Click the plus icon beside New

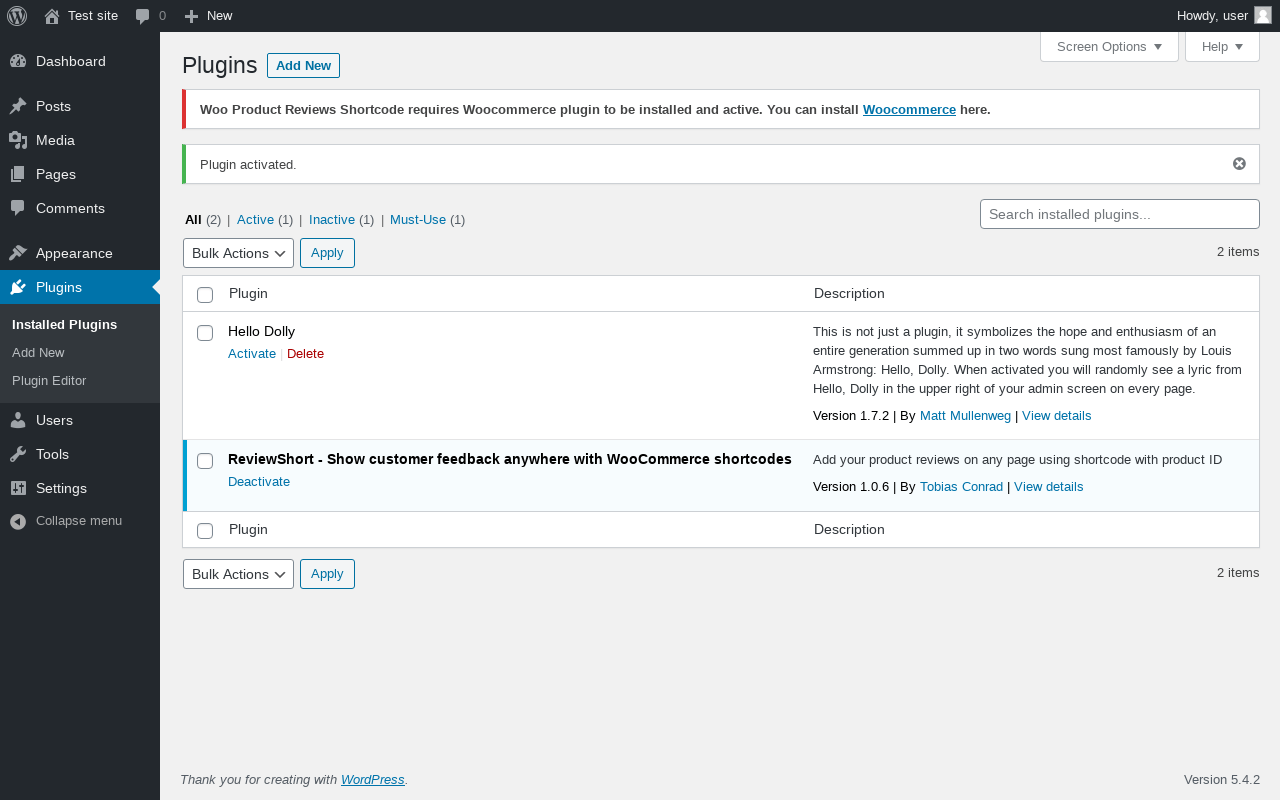(192, 16)
